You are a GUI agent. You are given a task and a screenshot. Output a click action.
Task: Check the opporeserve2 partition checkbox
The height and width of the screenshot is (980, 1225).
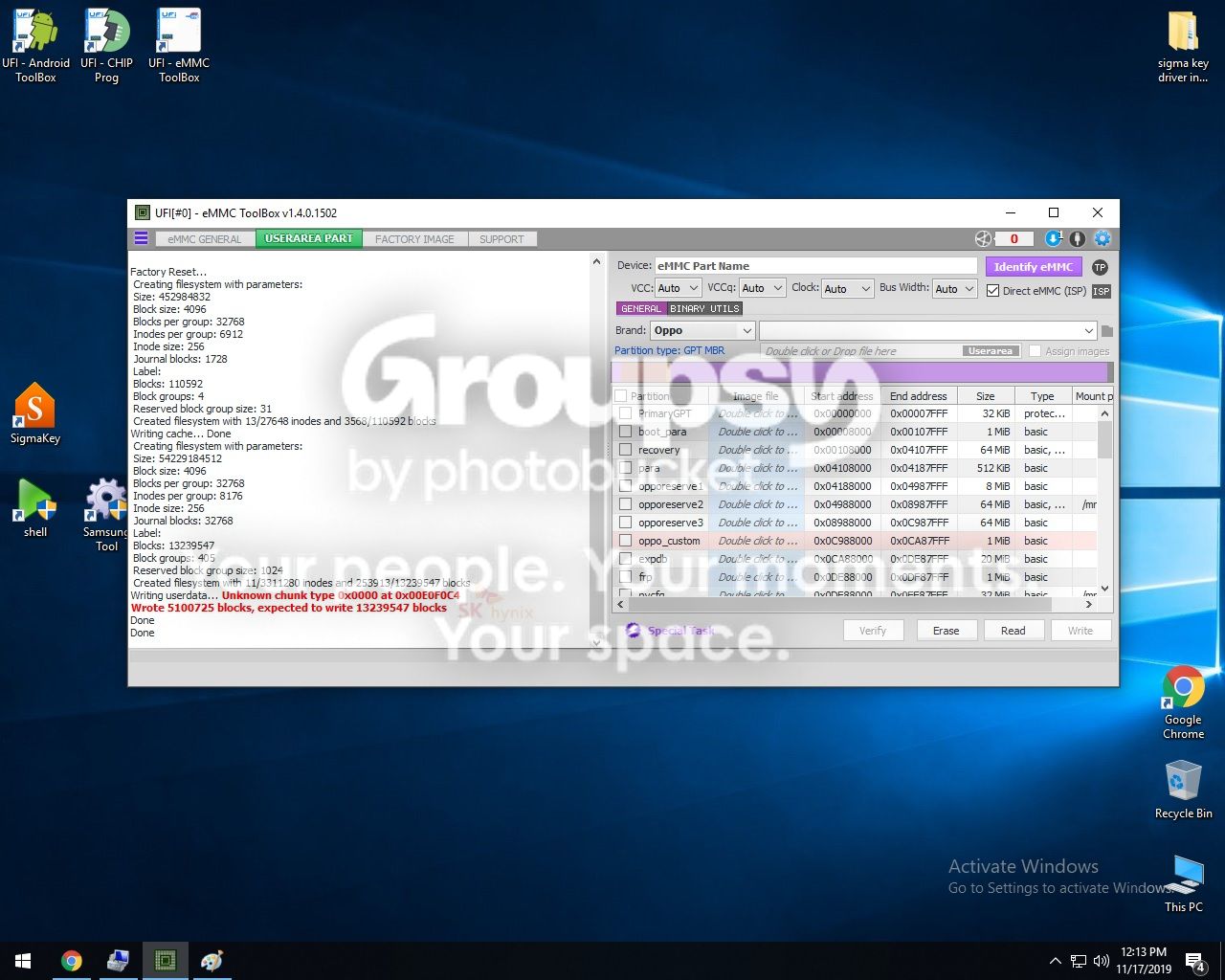pyautogui.click(x=626, y=504)
